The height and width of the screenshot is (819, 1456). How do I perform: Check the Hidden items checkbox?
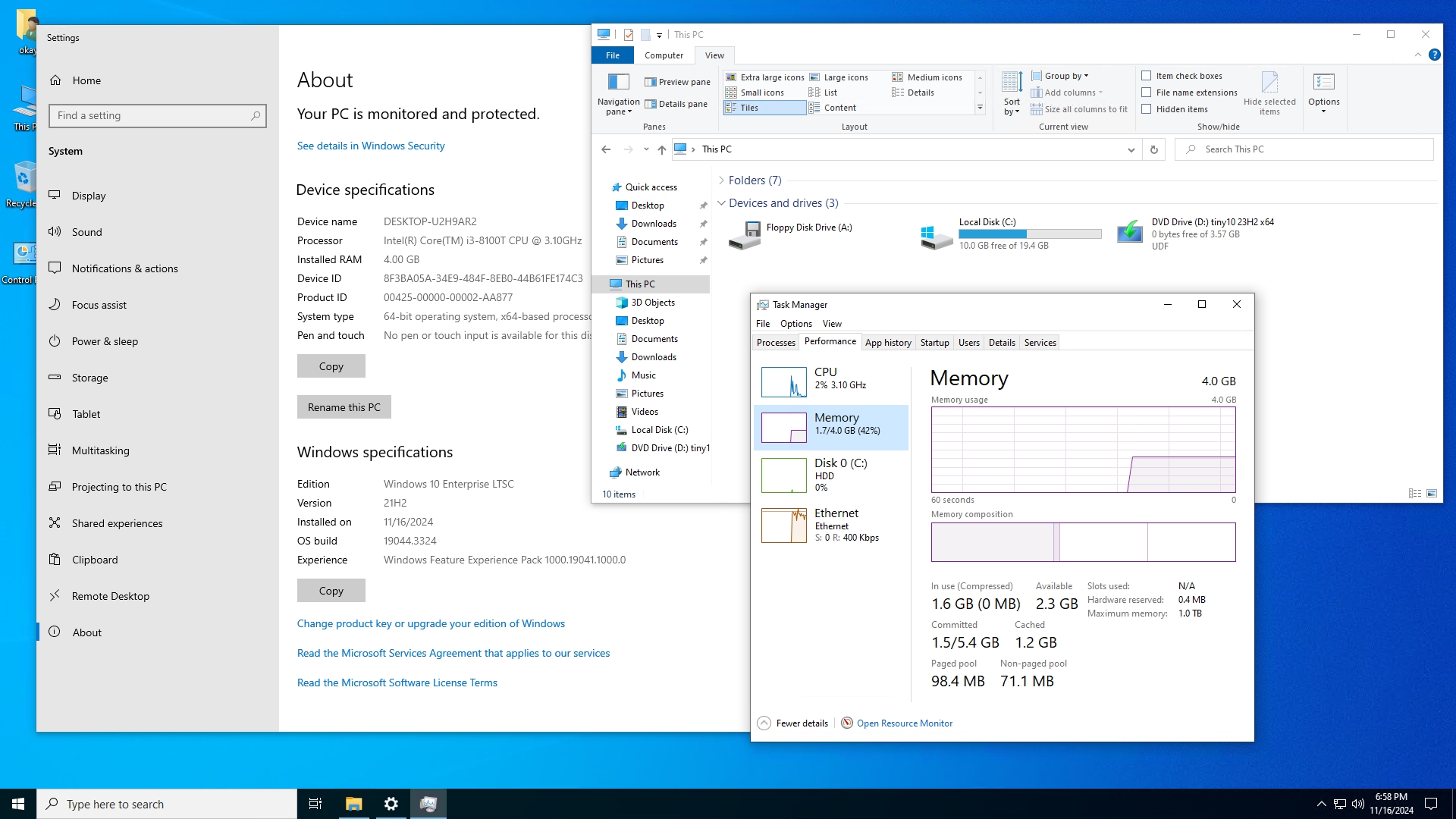(x=1146, y=109)
